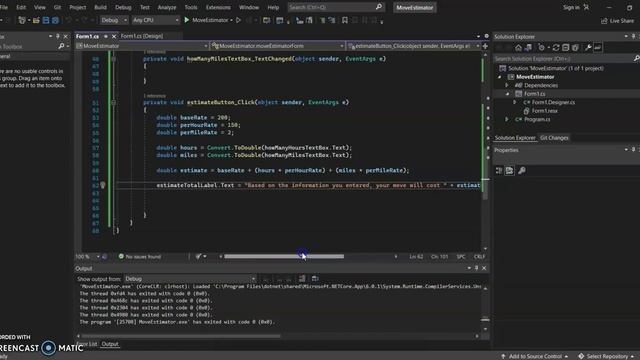Open Property Pages via the Properties wrench icon

click(522, 171)
